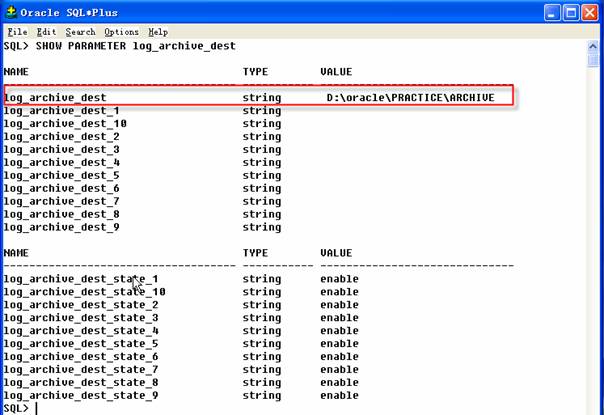Screen dimensions: 604x415
Task: Click the Oracle SQL*Plus title bar icon
Action: [10, 12]
